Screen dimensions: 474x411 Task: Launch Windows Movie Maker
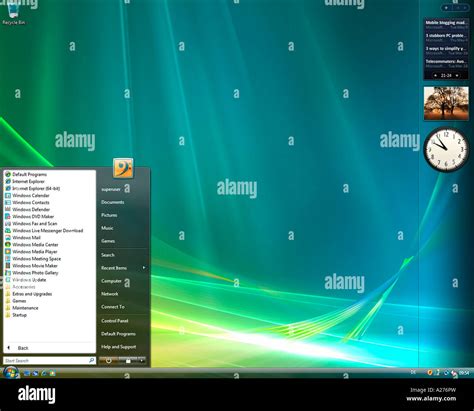pos(32,266)
